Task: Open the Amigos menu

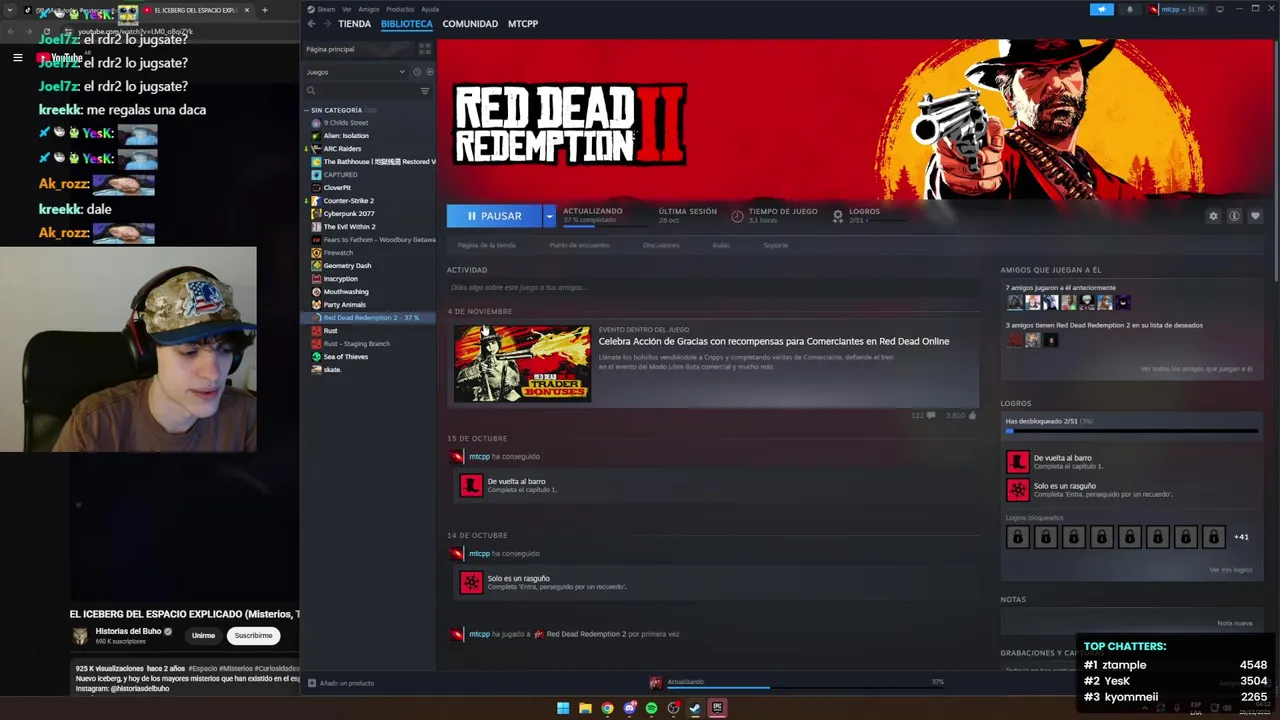Action: point(369,9)
